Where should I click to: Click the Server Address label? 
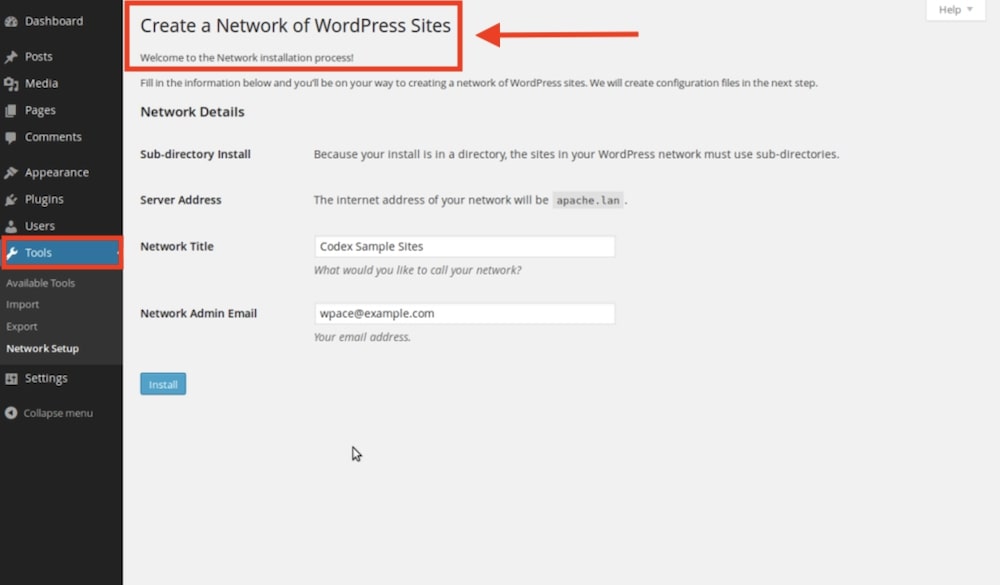[180, 200]
